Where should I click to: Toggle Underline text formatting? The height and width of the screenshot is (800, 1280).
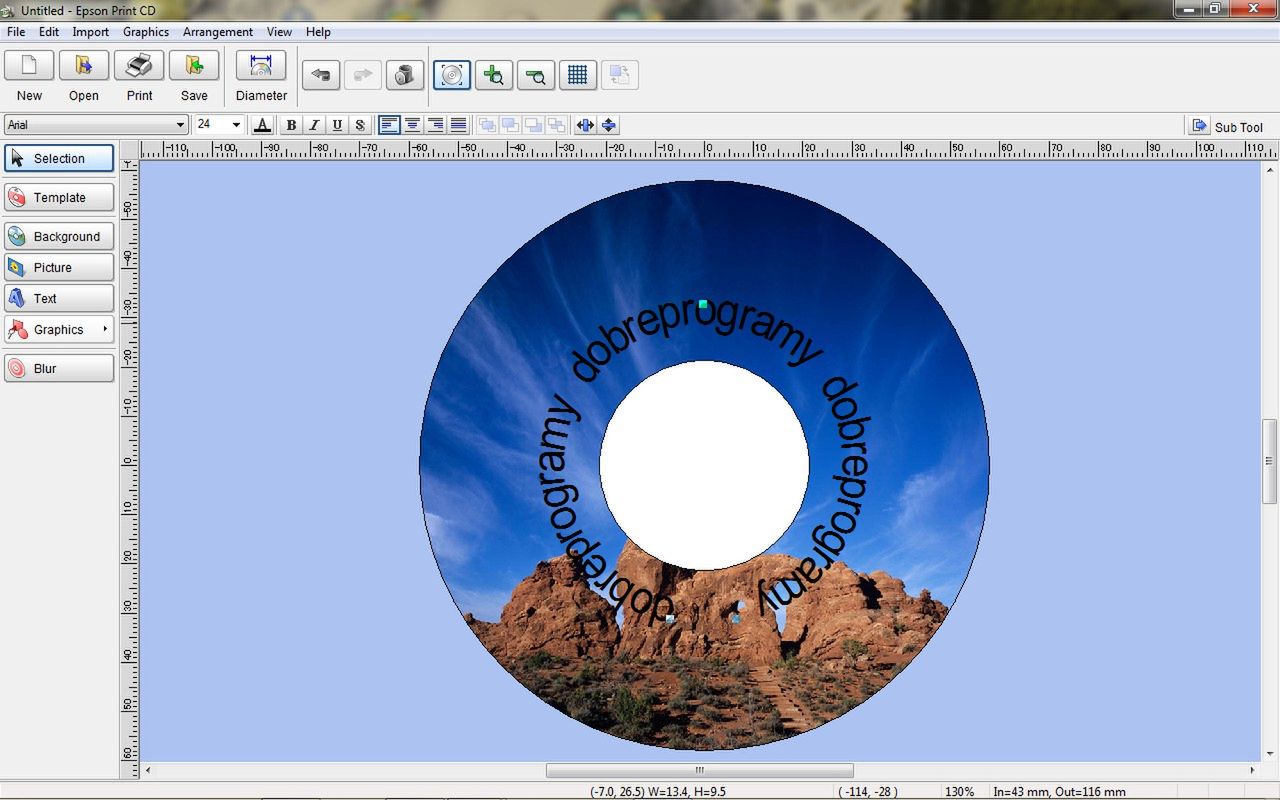pyautogui.click(x=337, y=125)
